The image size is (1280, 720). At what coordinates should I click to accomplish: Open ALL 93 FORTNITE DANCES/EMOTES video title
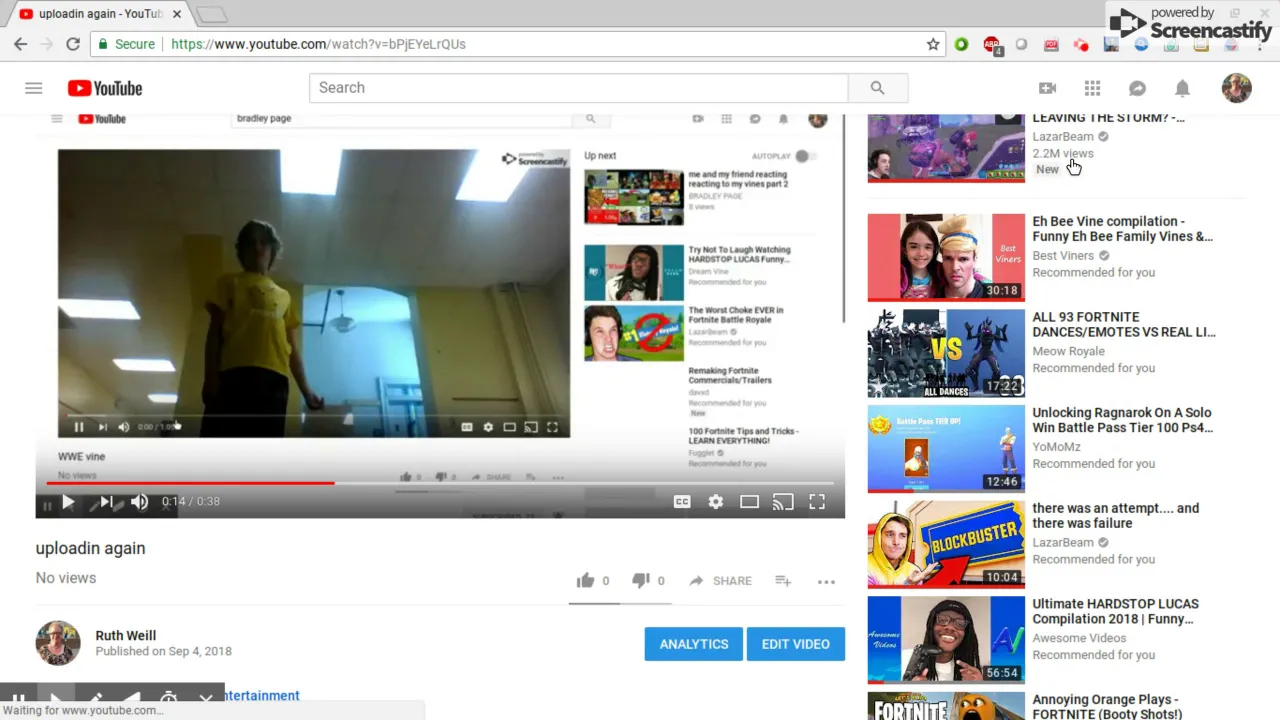1124,324
